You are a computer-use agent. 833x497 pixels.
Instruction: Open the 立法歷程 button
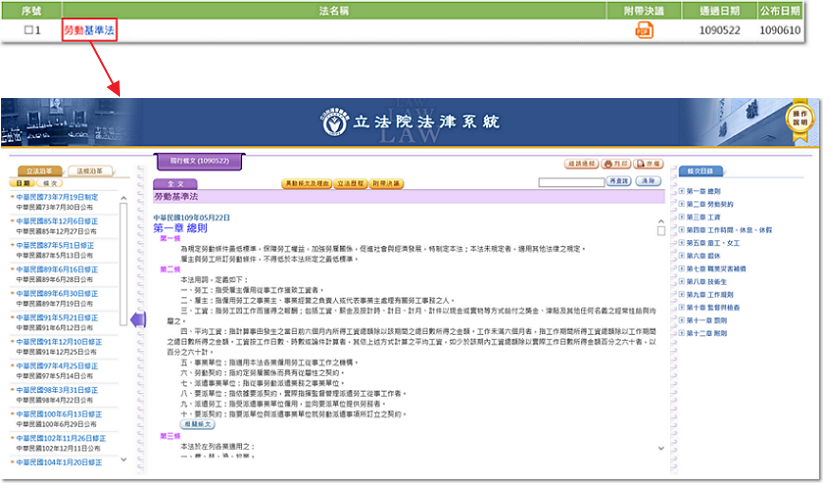(351, 184)
